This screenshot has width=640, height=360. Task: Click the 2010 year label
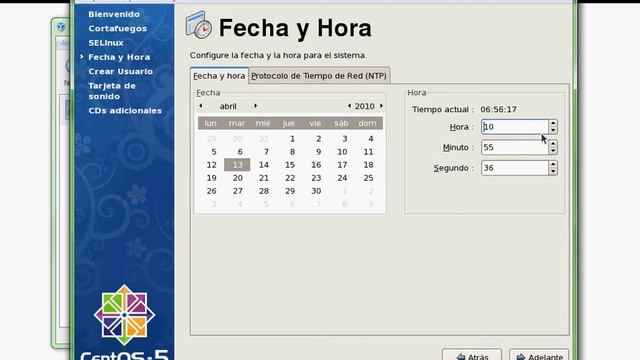tap(364, 107)
